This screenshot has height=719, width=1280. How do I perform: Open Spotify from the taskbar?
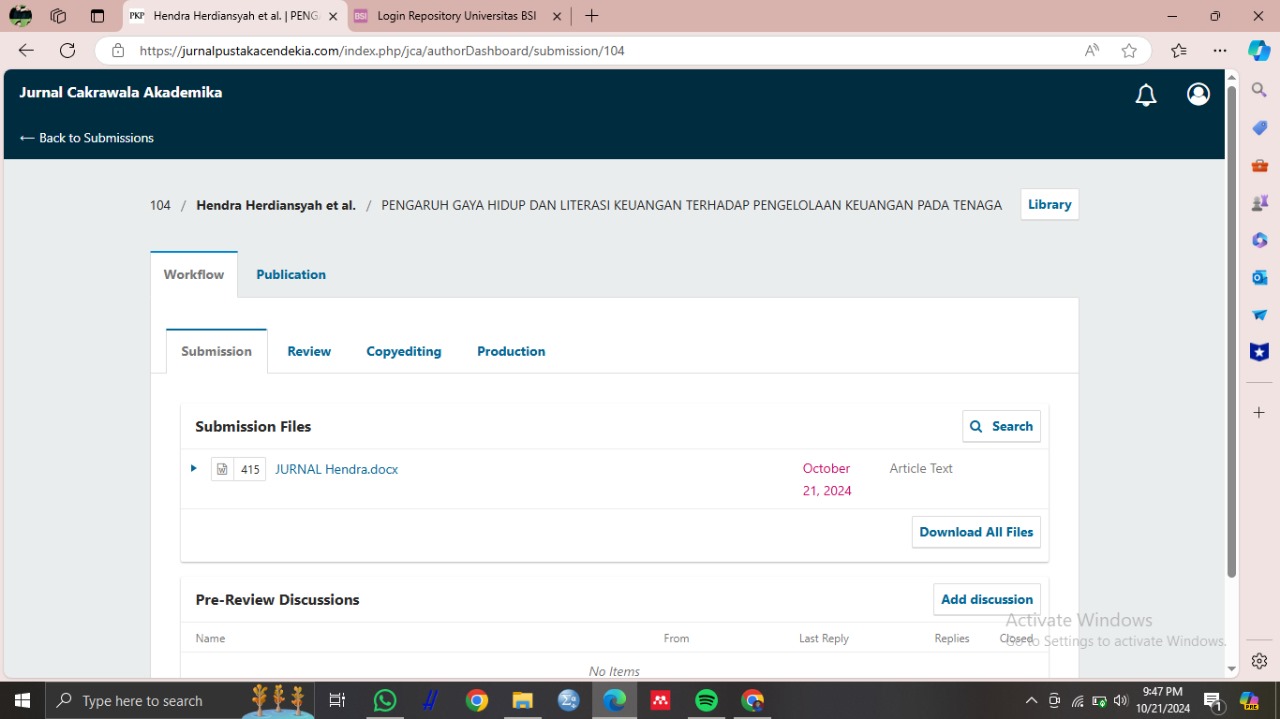(x=706, y=700)
